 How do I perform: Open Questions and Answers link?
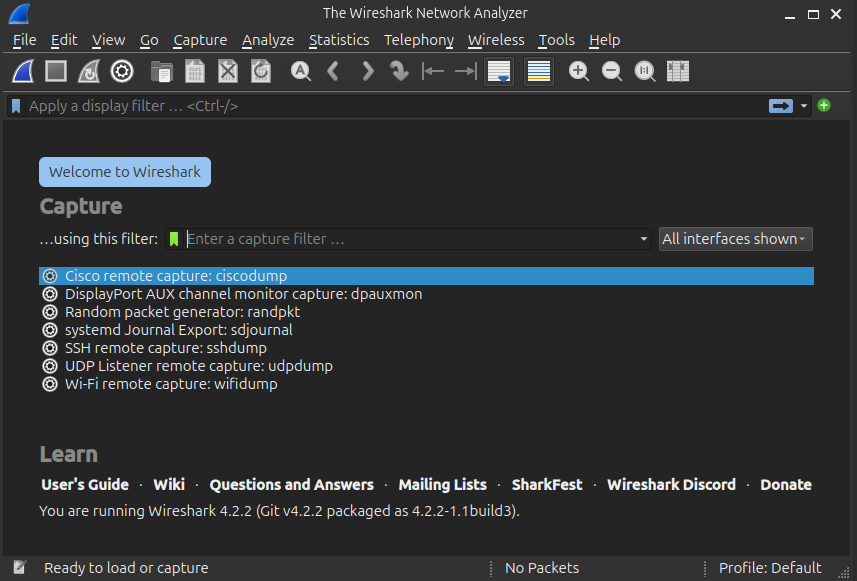(291, 485)
